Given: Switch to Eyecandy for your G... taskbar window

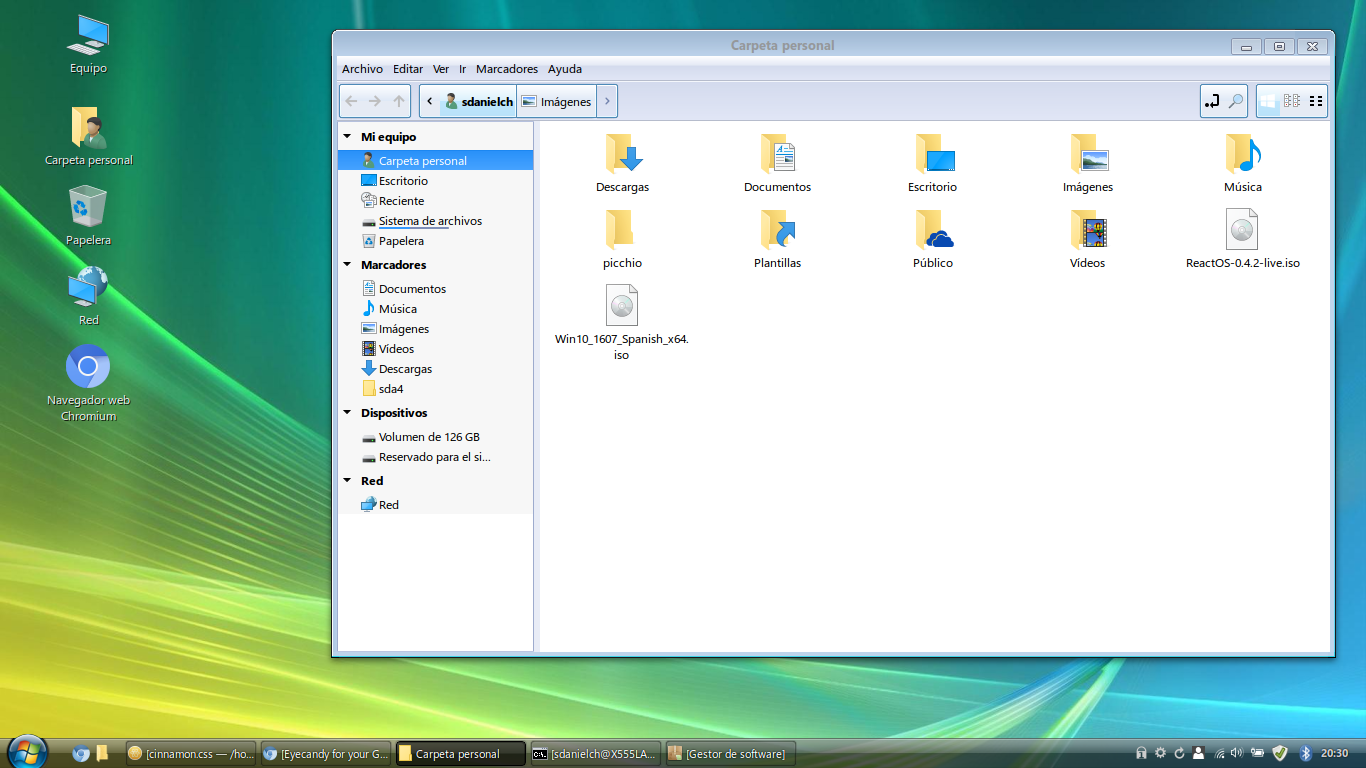Looking at the screenshot, I should point(326,754).
